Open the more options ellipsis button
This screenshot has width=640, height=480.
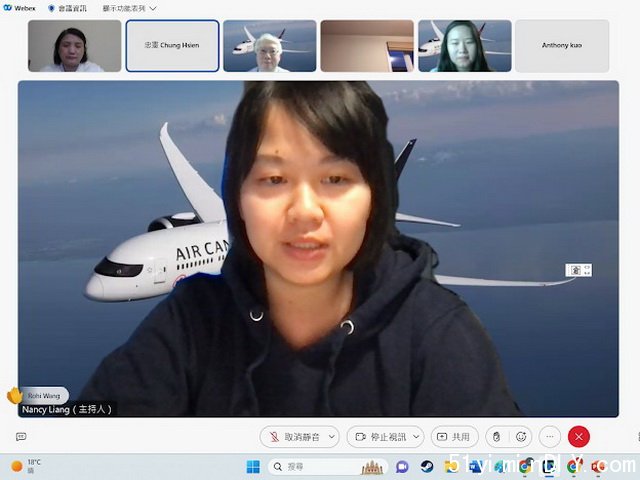550,437
